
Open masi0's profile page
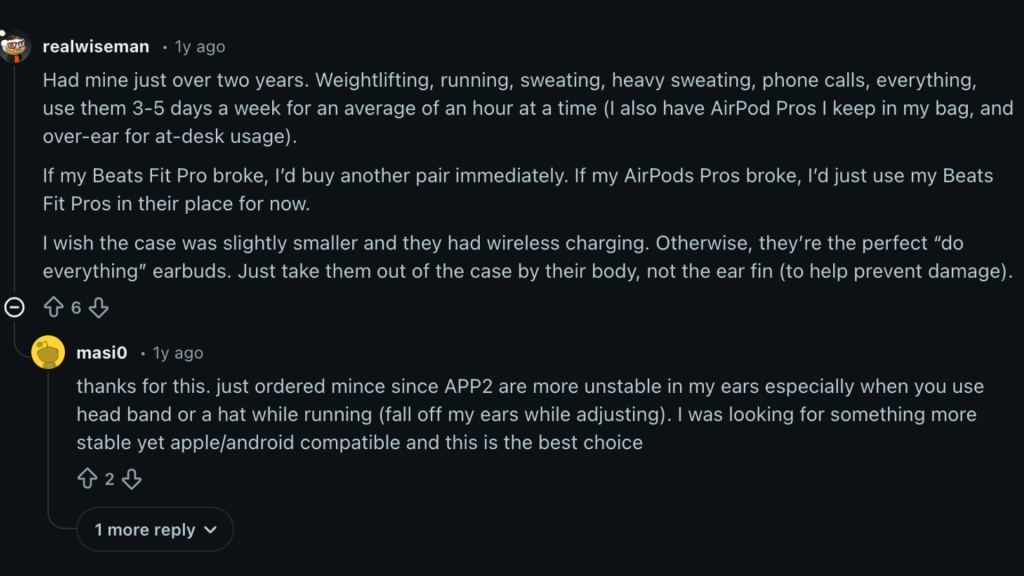tap(102, 352)
